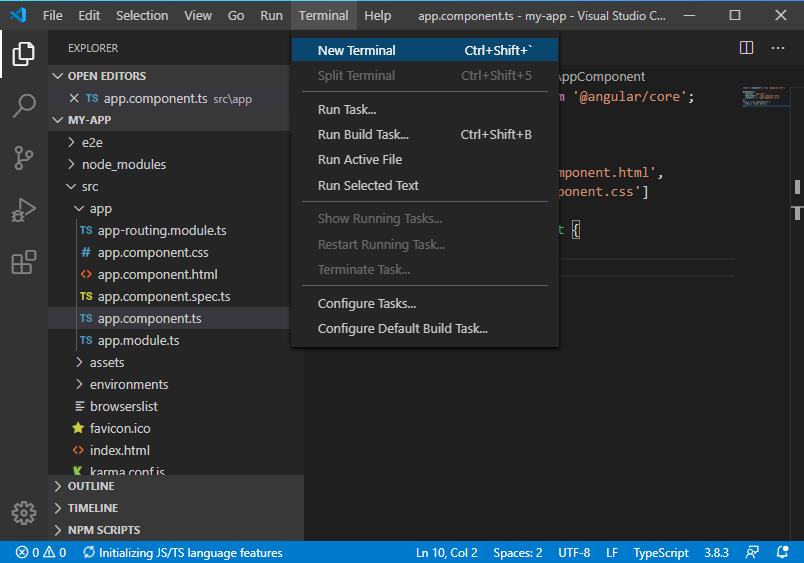Click the HTML icon of index.html

pos(78,450)
